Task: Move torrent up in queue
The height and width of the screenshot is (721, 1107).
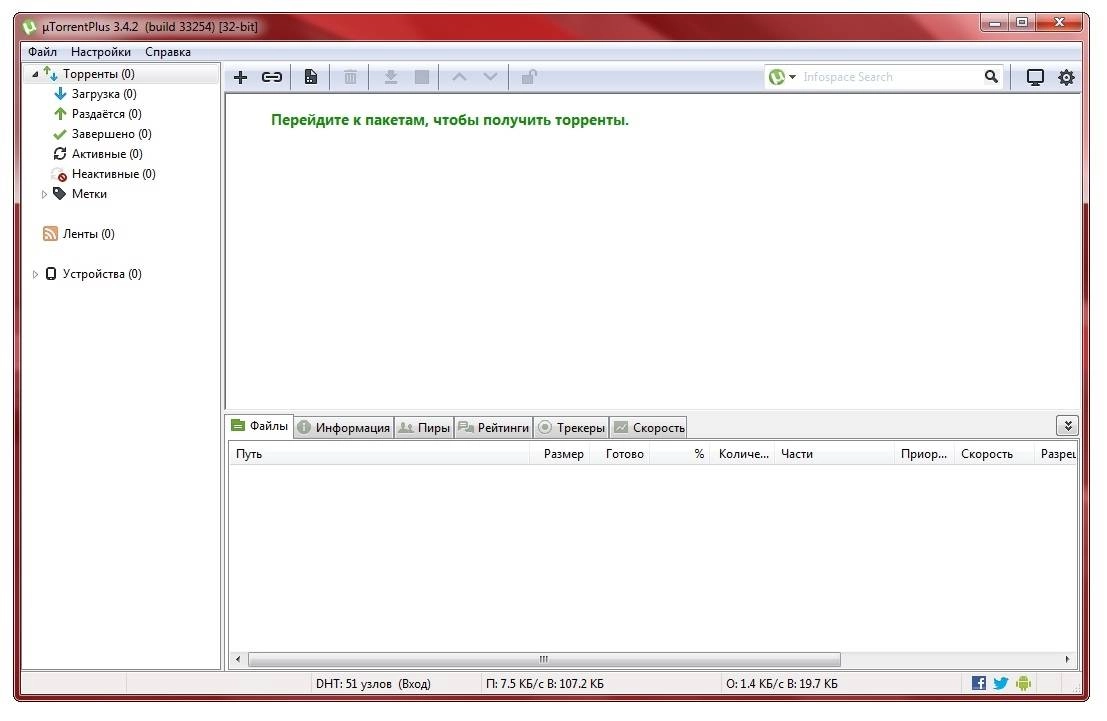Action: tap(459, 76)
